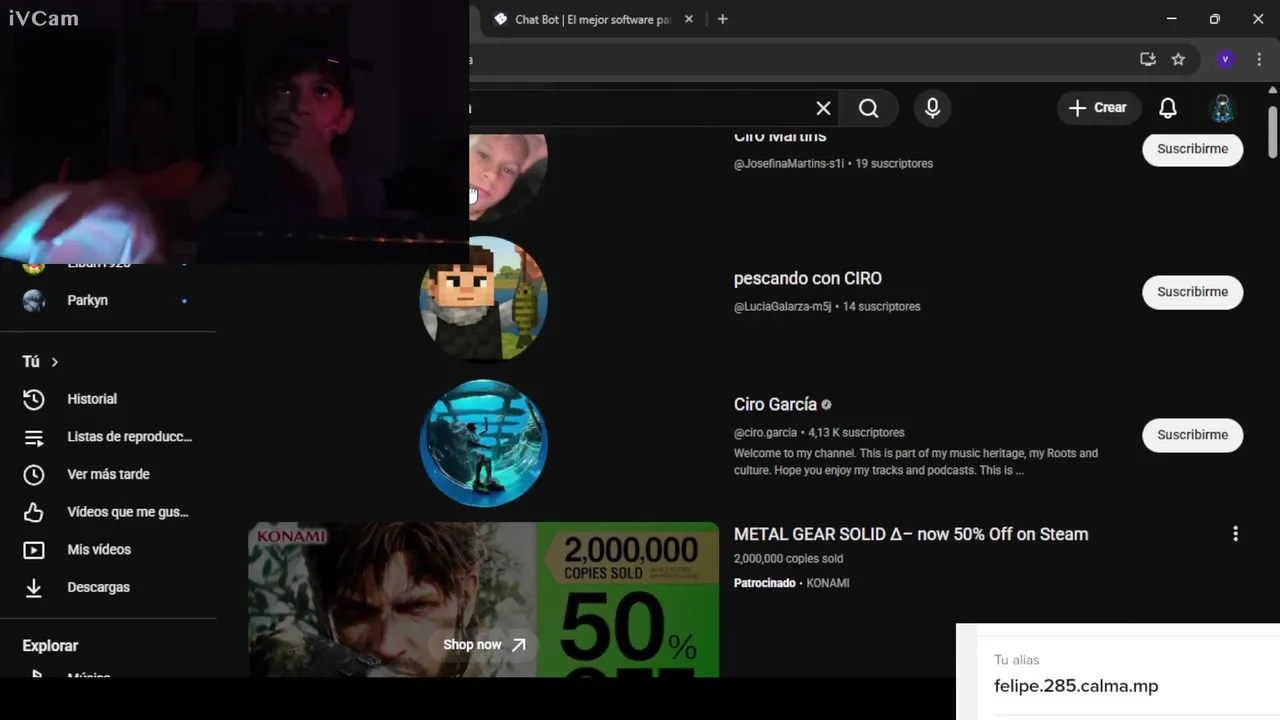Click the KONAMI advertiser name
Screen dimensions: 1280x720
click(x=827, y=583)
